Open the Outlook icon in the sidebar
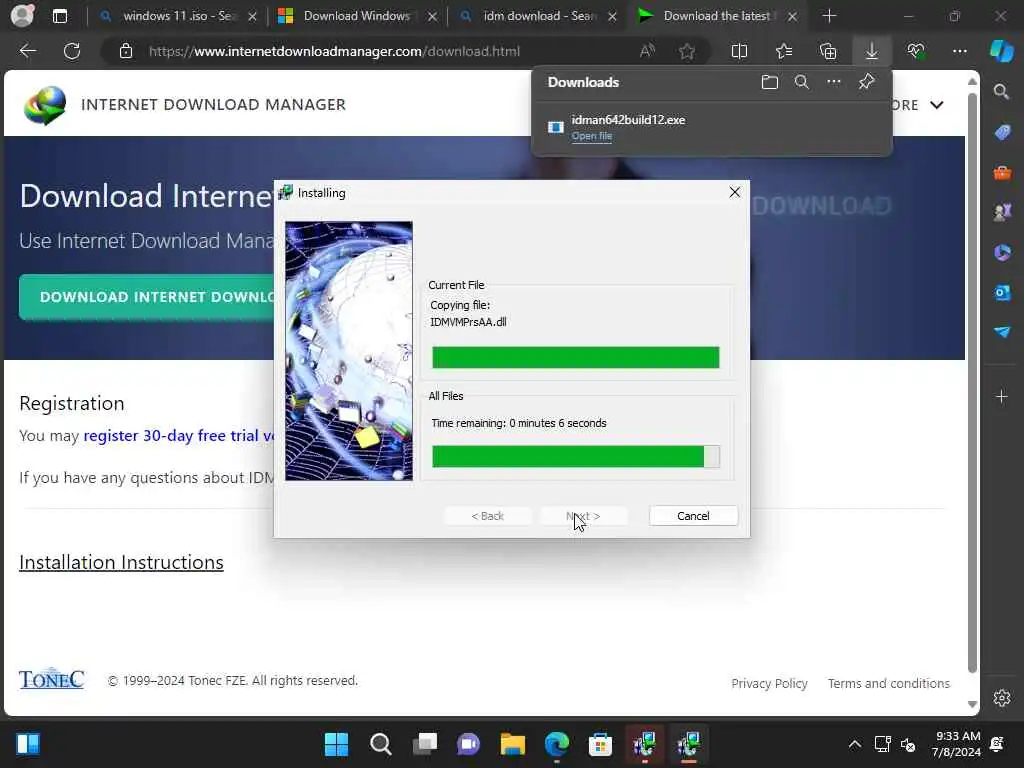Viewport: 1024px width, 768px height. point(1002,292)
